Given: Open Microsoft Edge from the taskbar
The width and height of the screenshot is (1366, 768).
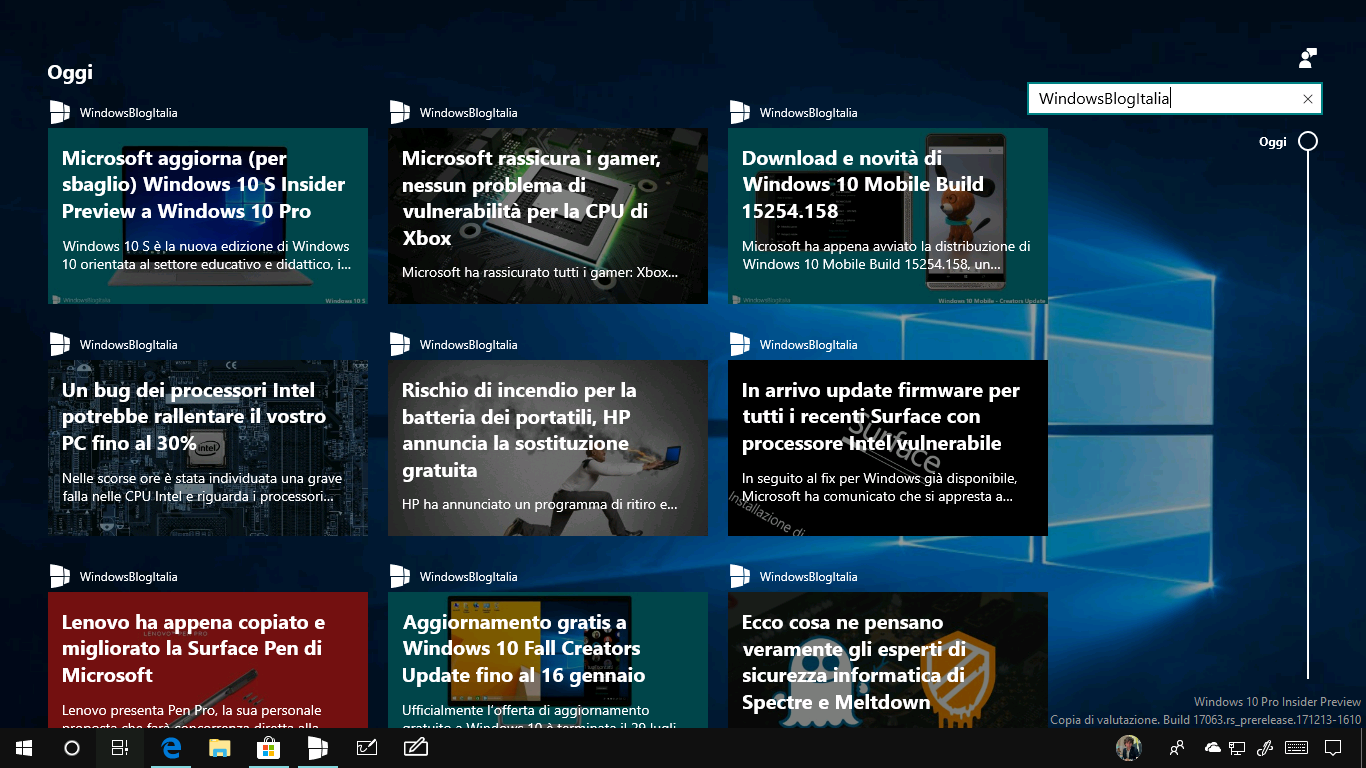Looking at the screenshot, I should (171, 747).
